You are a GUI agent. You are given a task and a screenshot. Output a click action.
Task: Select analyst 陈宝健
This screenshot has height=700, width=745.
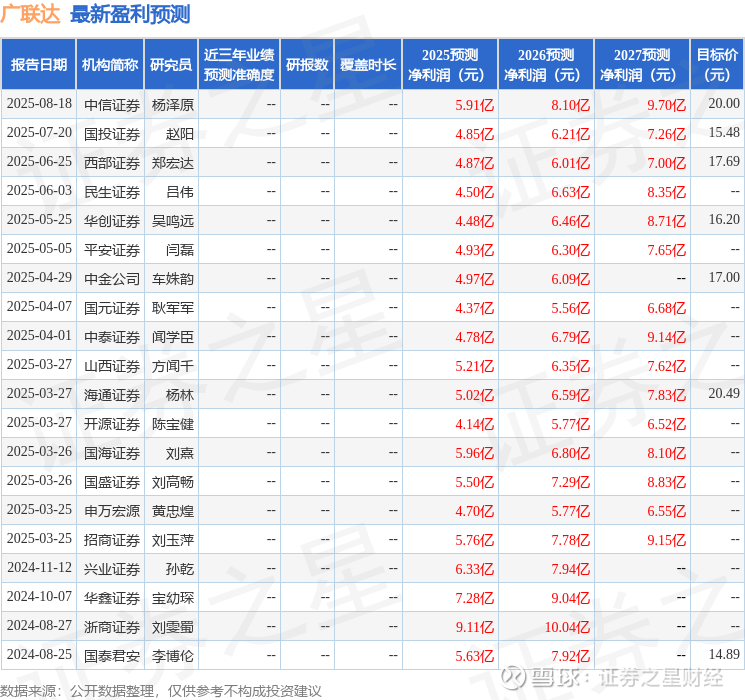(173, 424)
